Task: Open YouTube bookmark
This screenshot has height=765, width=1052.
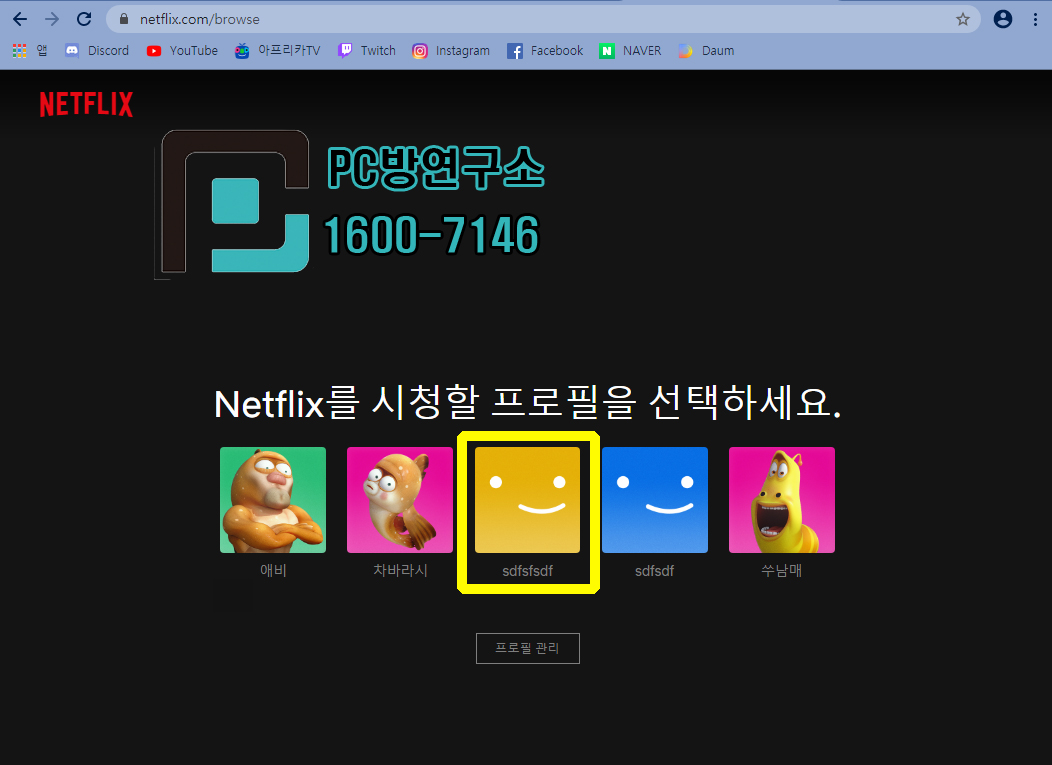Action: coord(182,50)
